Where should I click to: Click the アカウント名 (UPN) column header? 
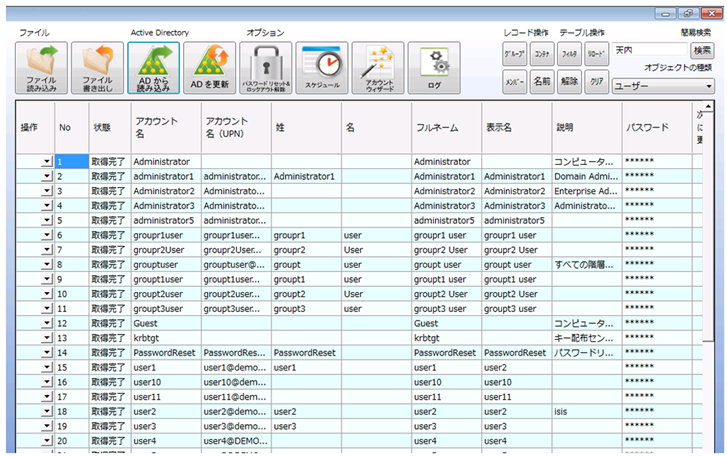(x=236, y=127)
